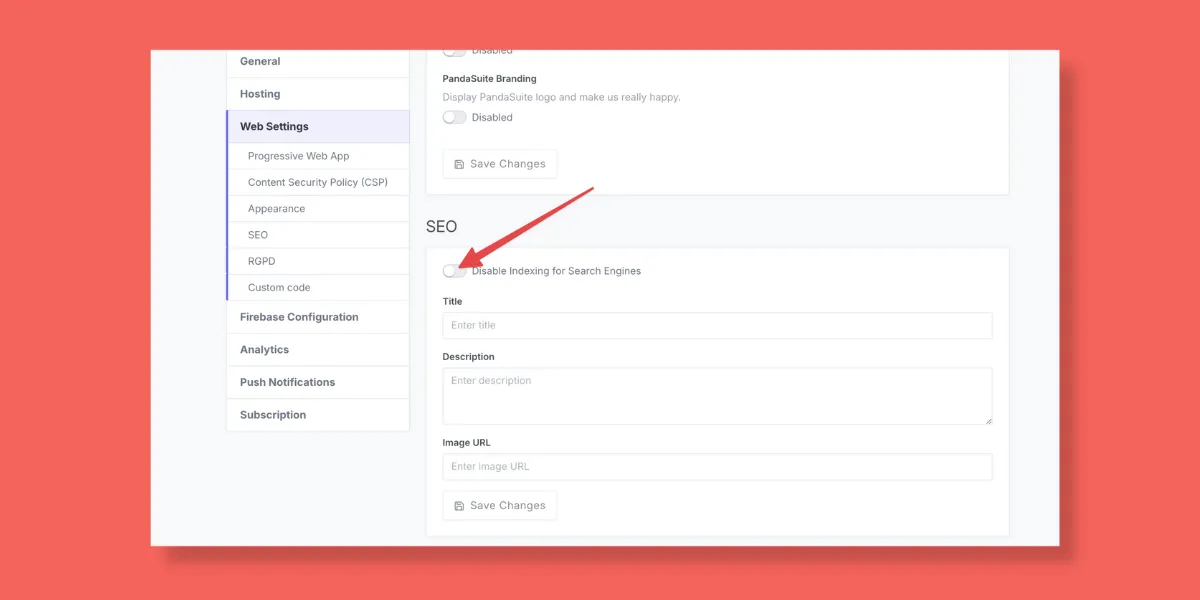Viewport: 1200px width, 600px height.
Task: Jump to the Appearance subsection
Action: [276, 209]
